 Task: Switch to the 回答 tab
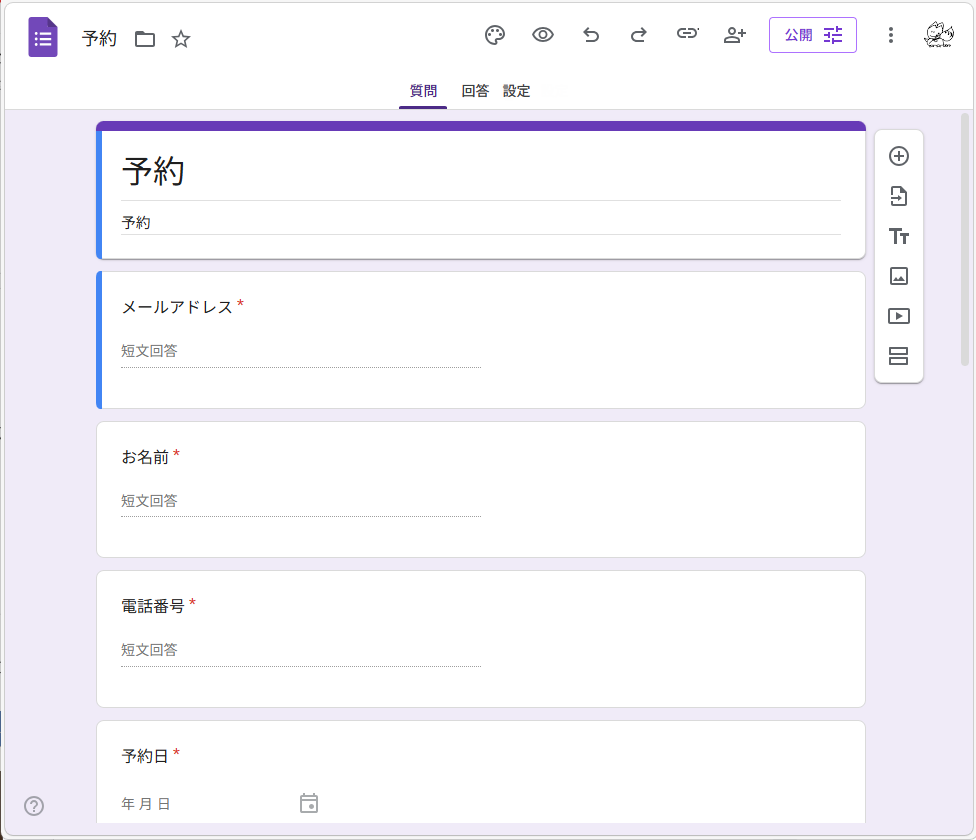click(x=475, y=90)
